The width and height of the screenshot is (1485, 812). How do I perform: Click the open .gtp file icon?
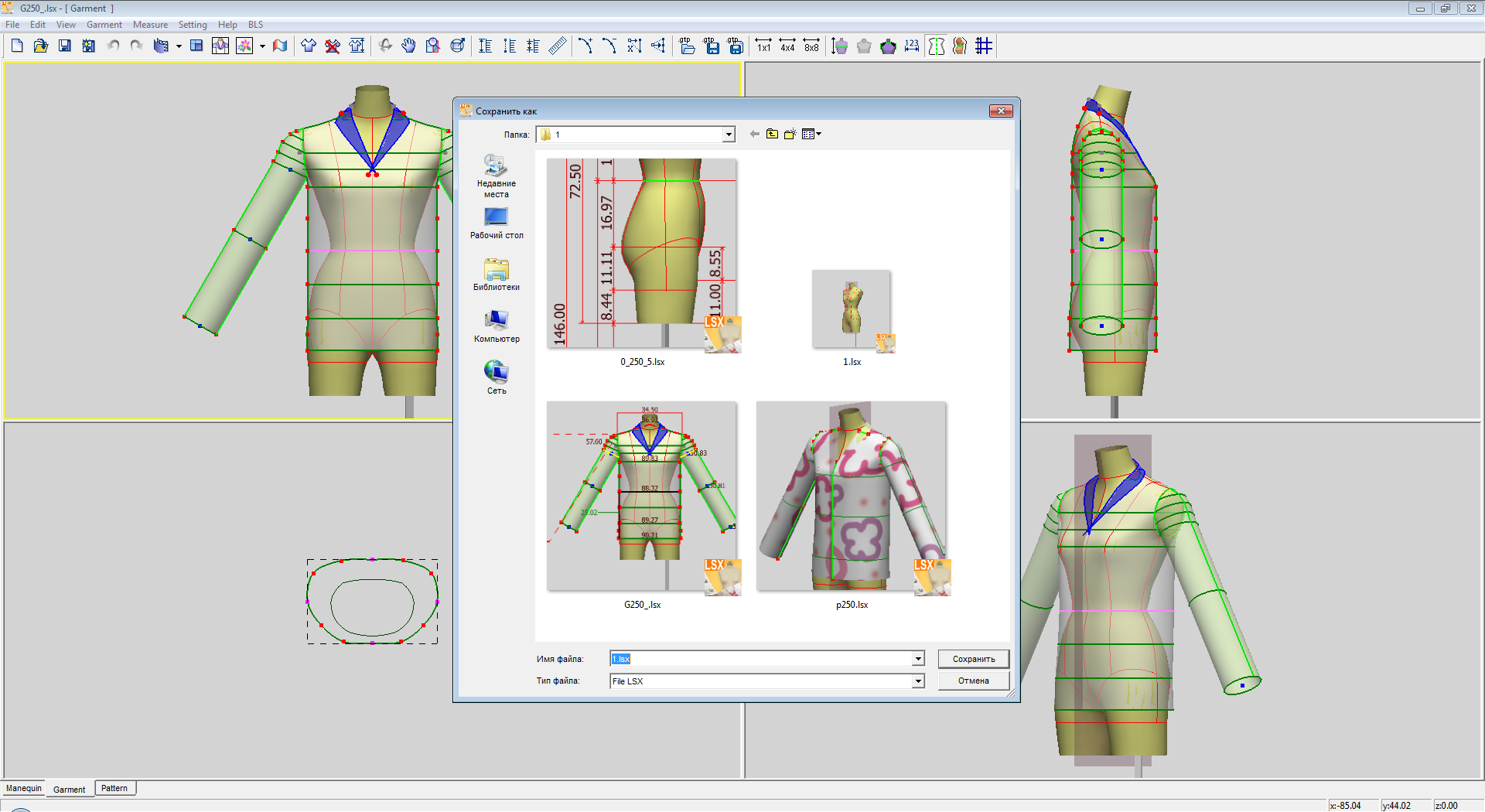(x=687, y=46)
